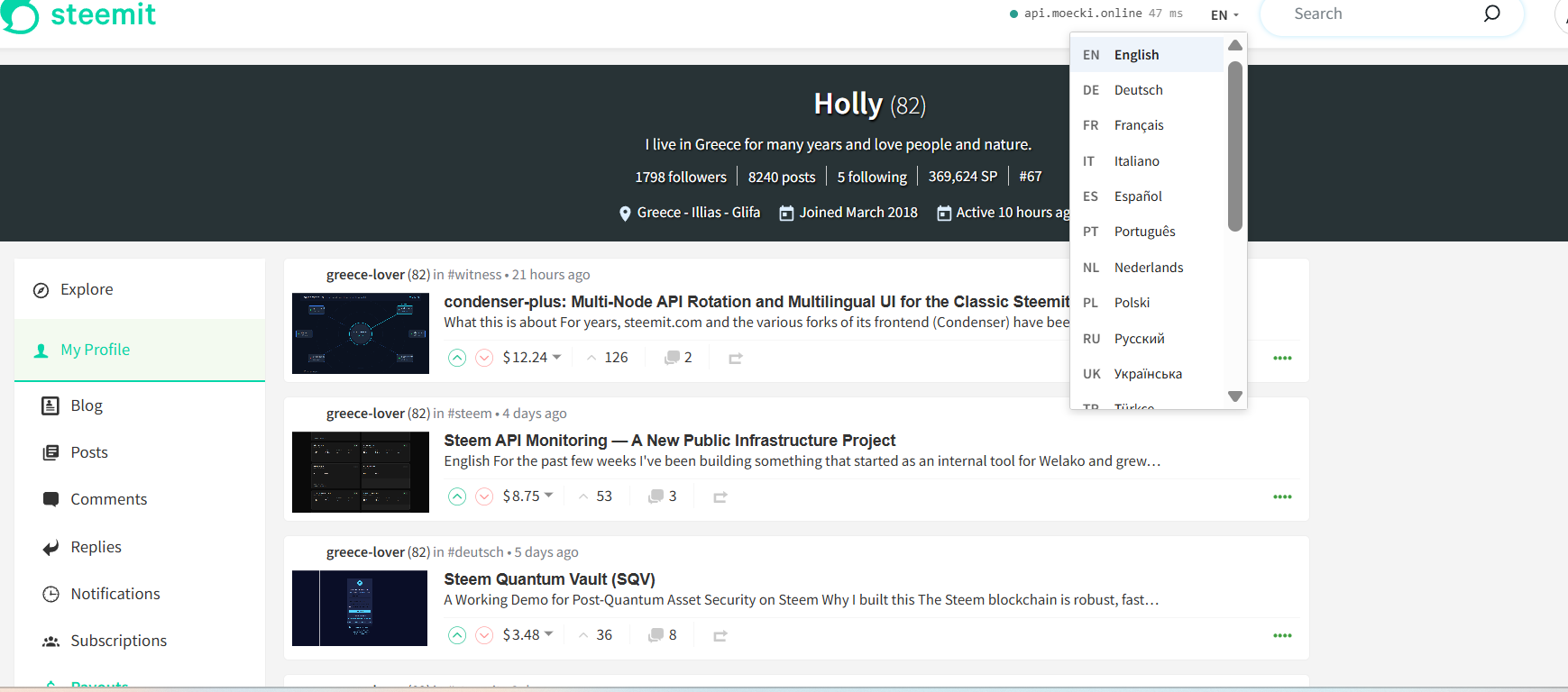Open the condenser-plus Multi-Node API Rotation post title

tap(756, 302)
